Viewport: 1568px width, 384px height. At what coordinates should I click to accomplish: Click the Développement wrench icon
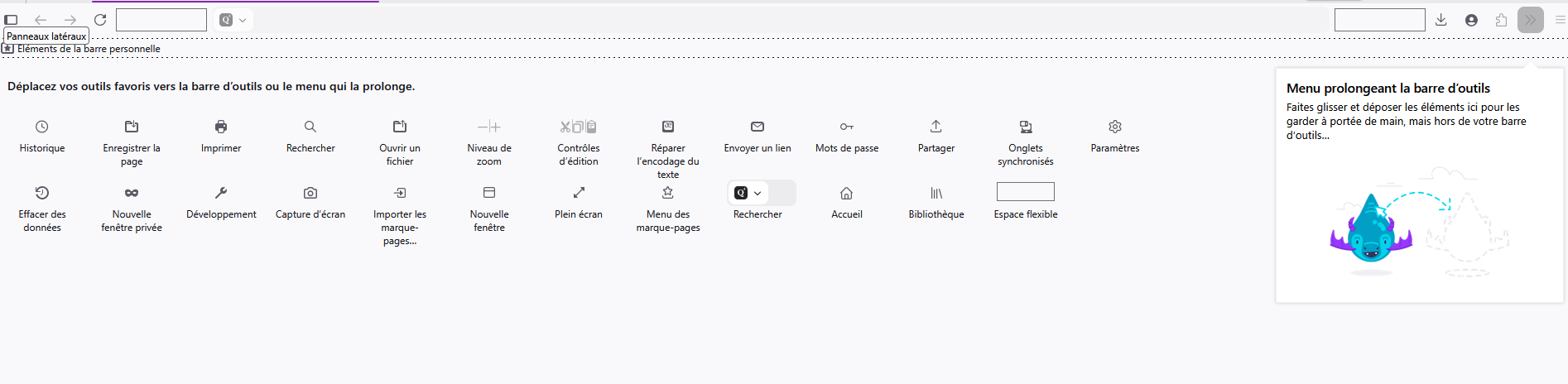pos(221,193)
